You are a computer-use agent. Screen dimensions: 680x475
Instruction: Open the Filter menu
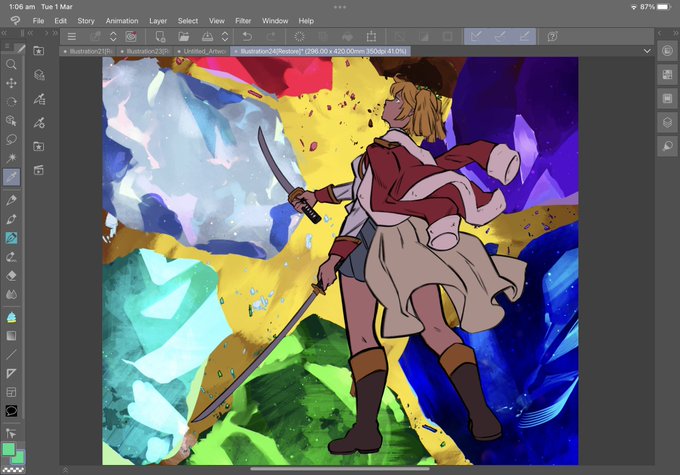pyautogui.click(x=243, y=21)
